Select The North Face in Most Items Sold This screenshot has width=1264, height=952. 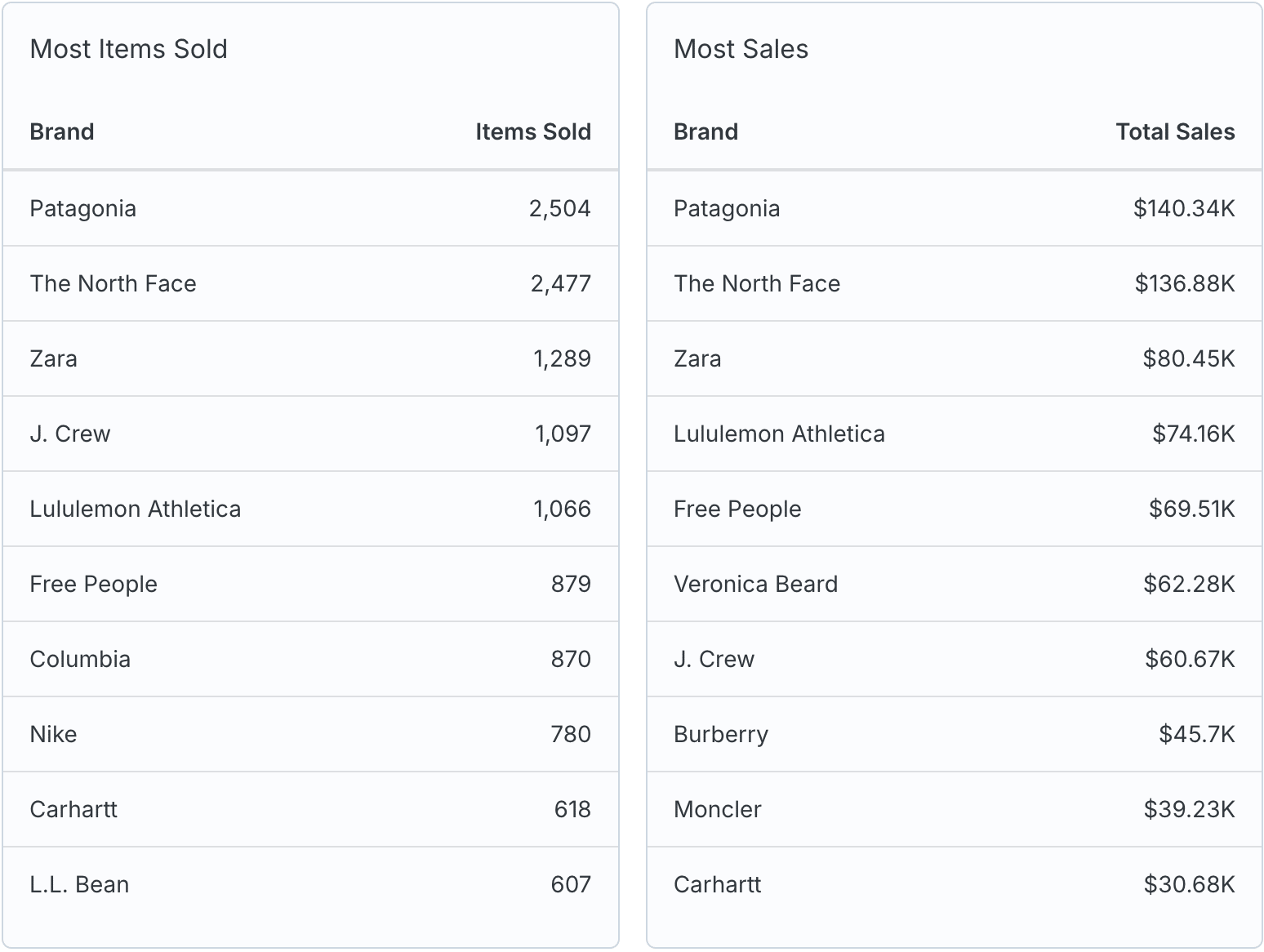(x=310, y=283)
